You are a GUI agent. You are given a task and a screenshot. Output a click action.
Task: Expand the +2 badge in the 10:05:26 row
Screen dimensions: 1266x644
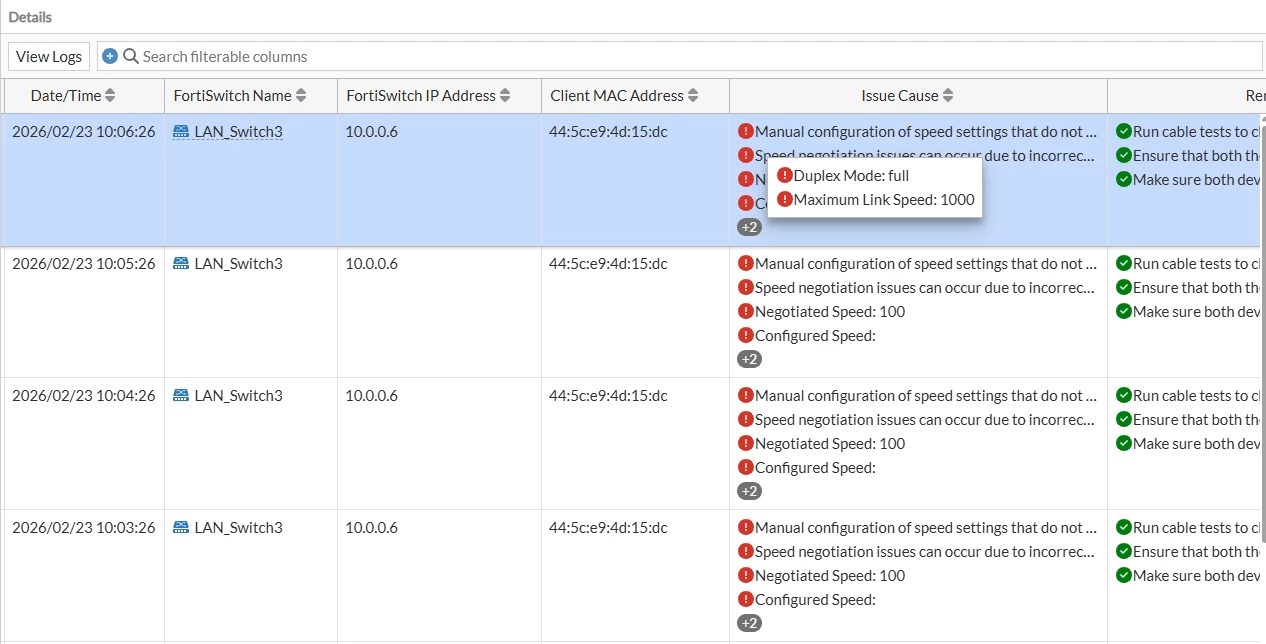coord(749,359)
